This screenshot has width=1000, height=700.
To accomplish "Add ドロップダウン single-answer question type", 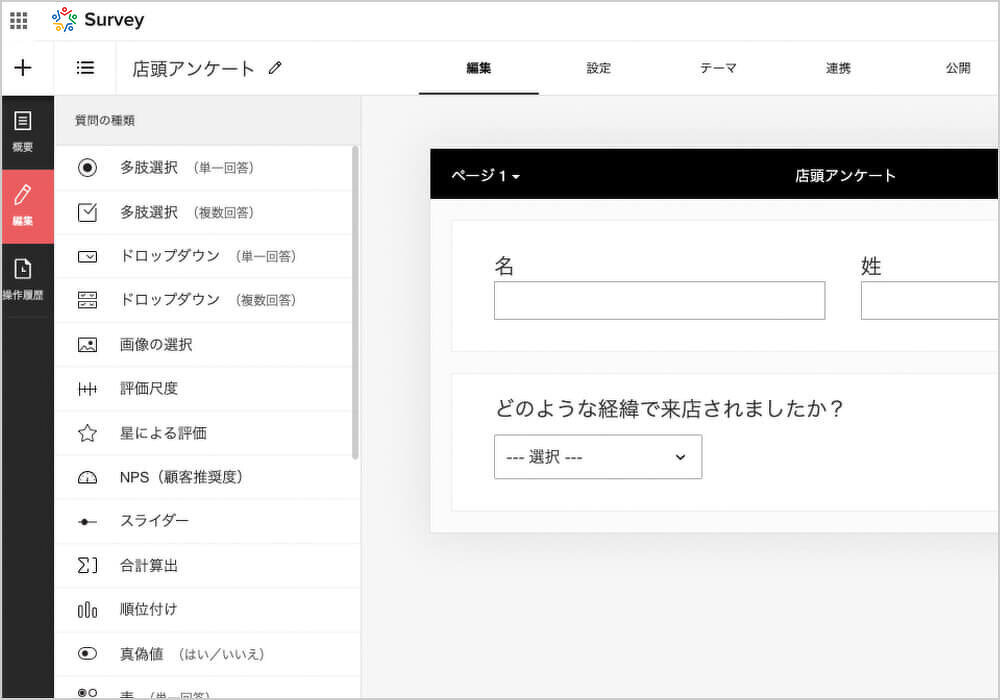I will coord(207,256).
